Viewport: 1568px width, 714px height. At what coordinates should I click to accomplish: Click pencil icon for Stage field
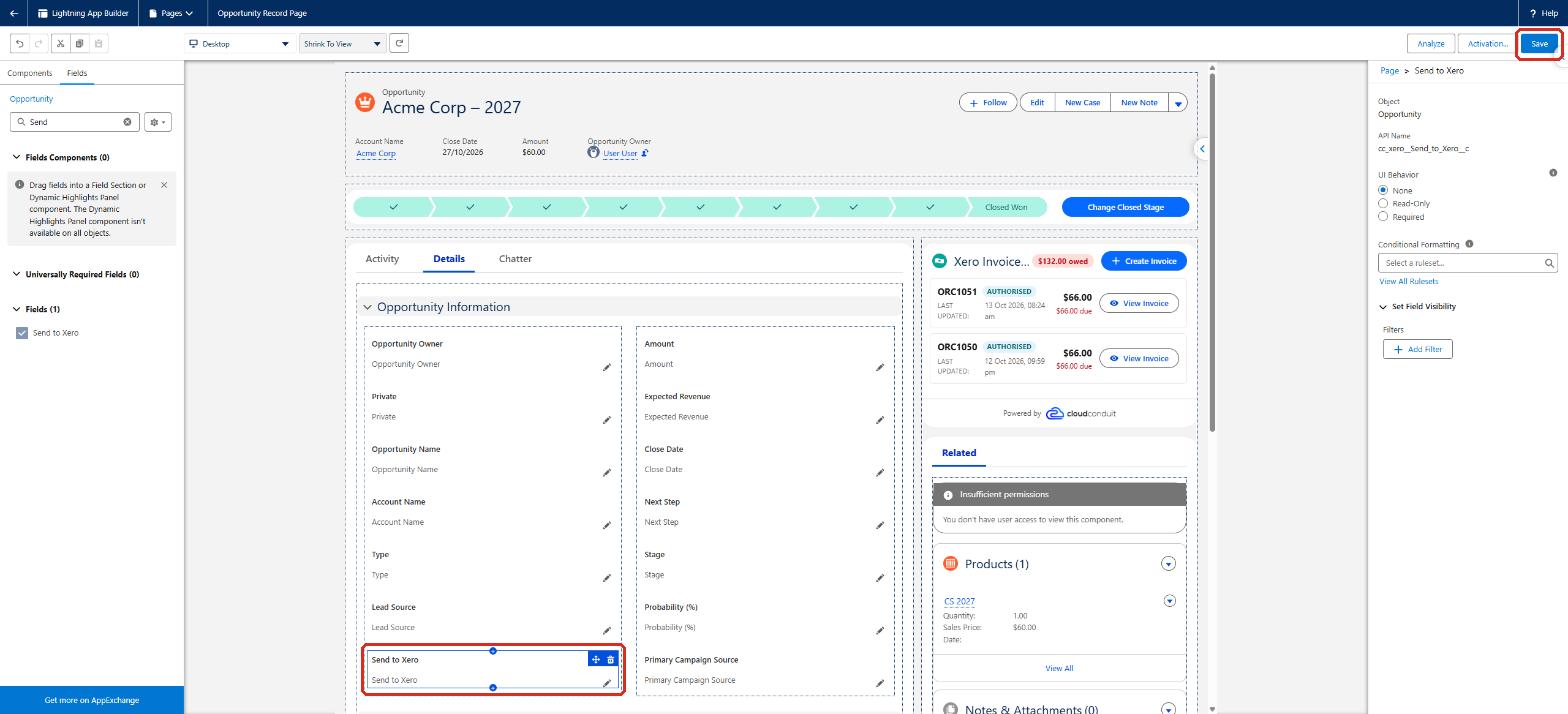880,578
